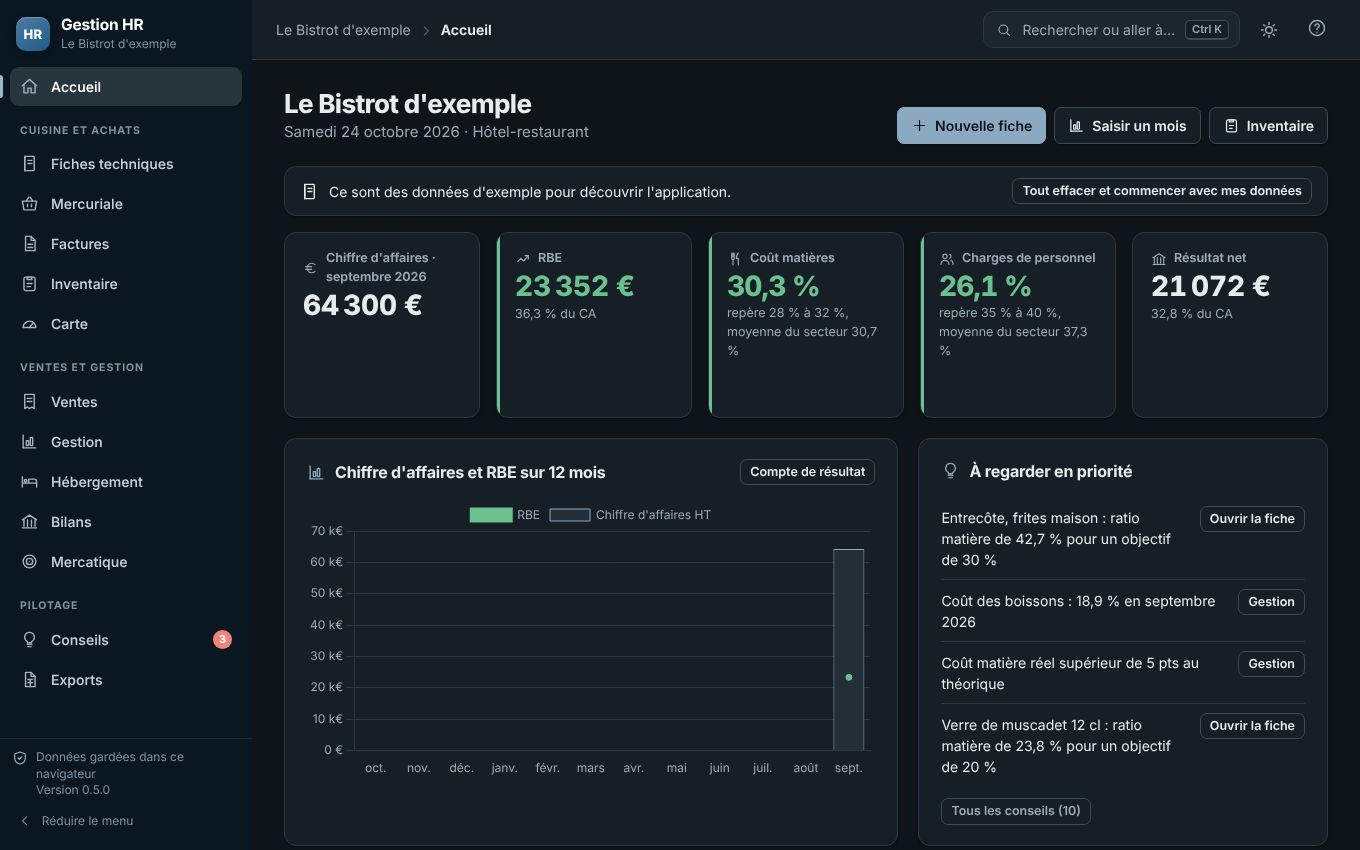
Task: Go to Fiches techniques page
Action: click(126, 164)
